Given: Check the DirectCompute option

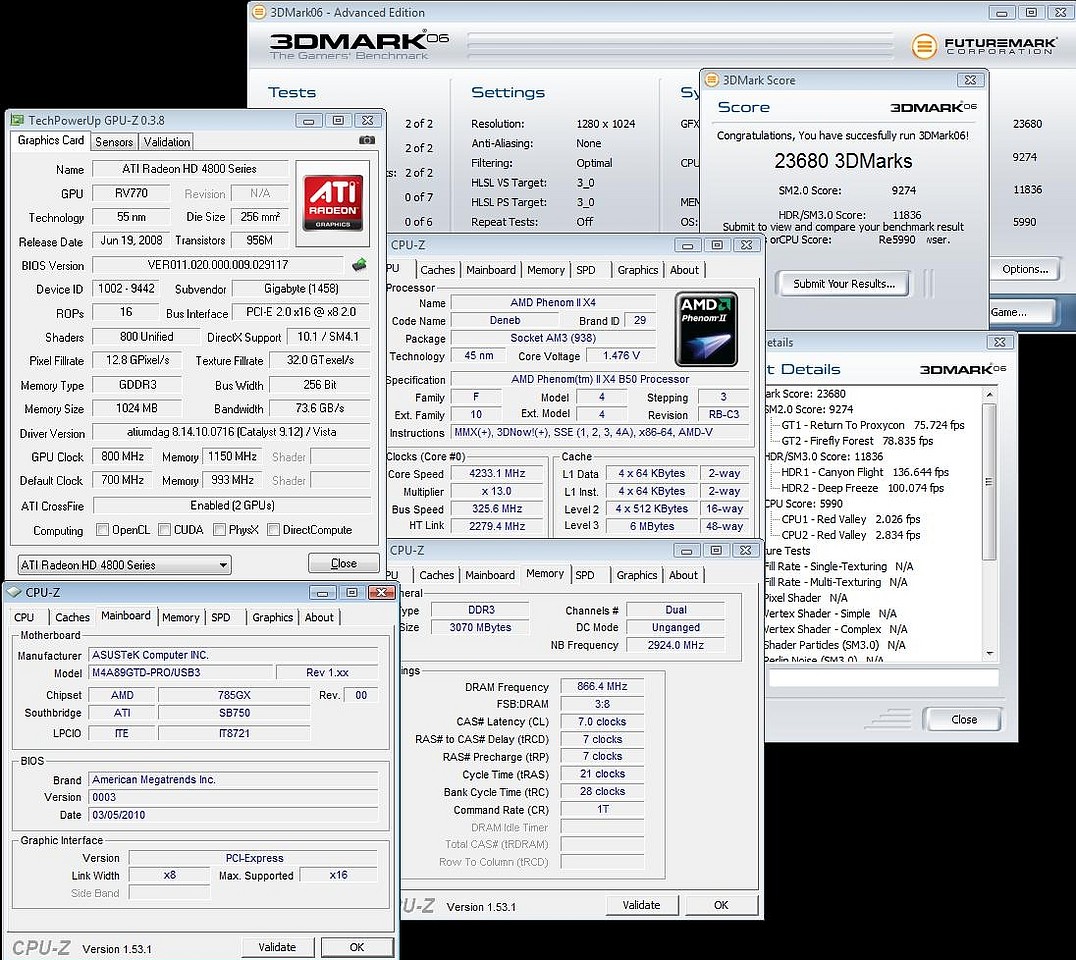Looking at the screenshot, I should (x=273, y=530).
